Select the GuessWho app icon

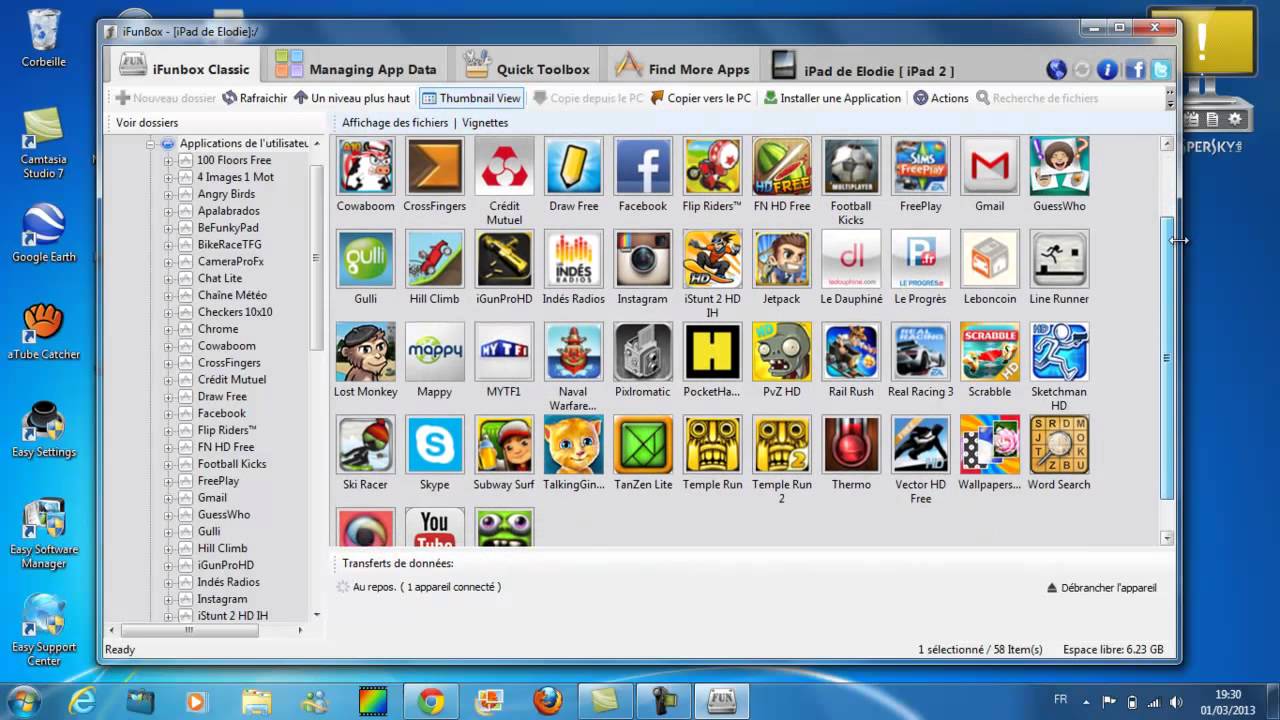click(1059, 166)
